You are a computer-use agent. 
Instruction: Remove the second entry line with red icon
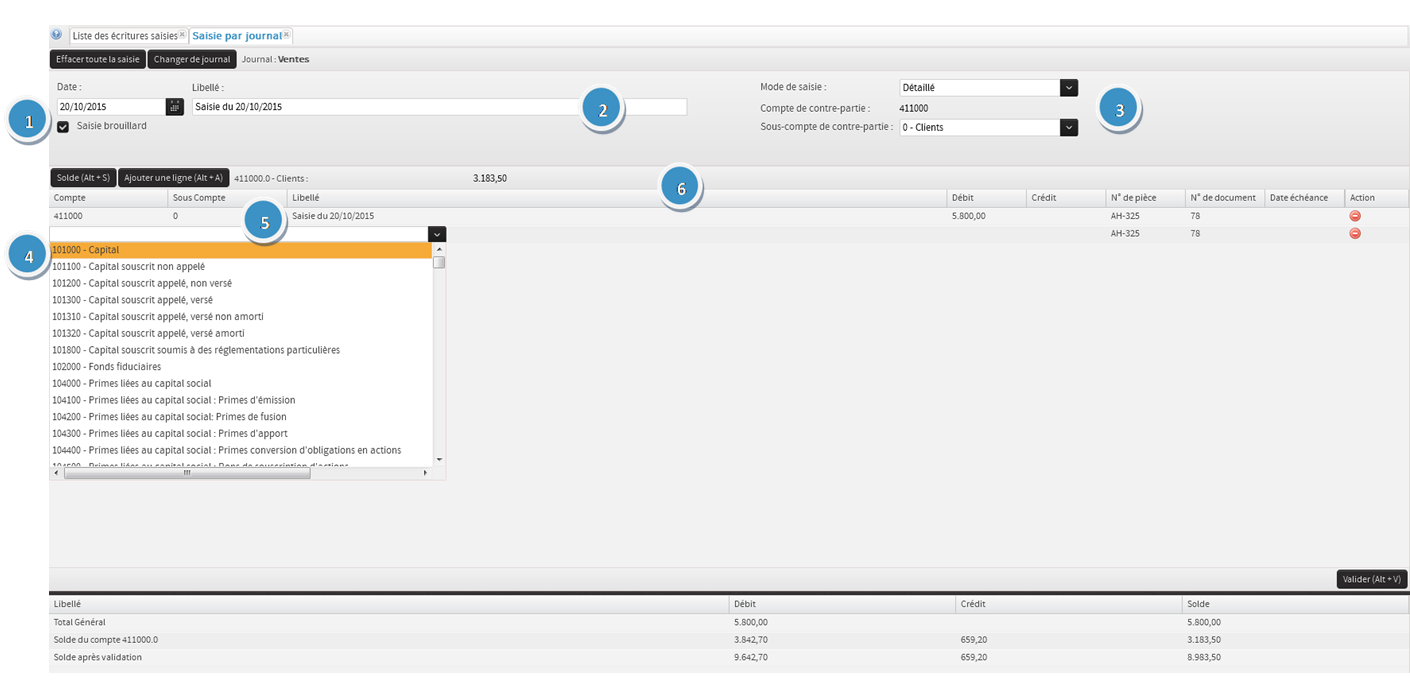click(1355, 233)
